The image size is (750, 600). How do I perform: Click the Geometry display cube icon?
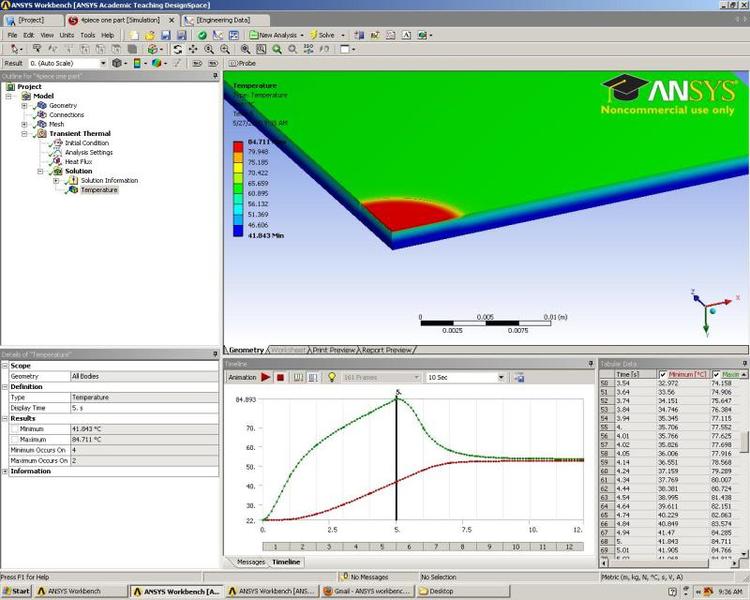point(117,63)
